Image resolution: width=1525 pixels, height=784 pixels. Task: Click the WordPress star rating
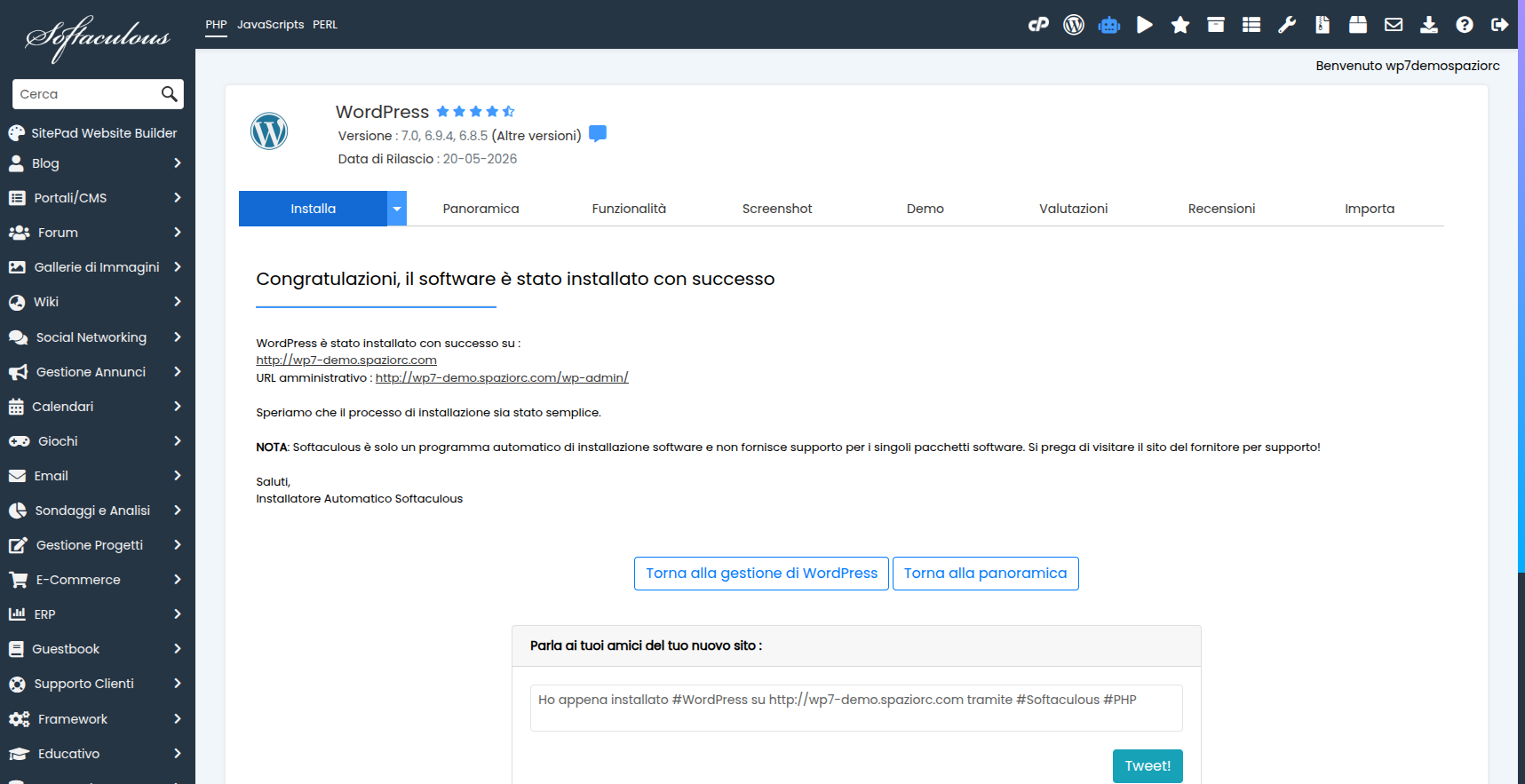(x=475, y=111)
